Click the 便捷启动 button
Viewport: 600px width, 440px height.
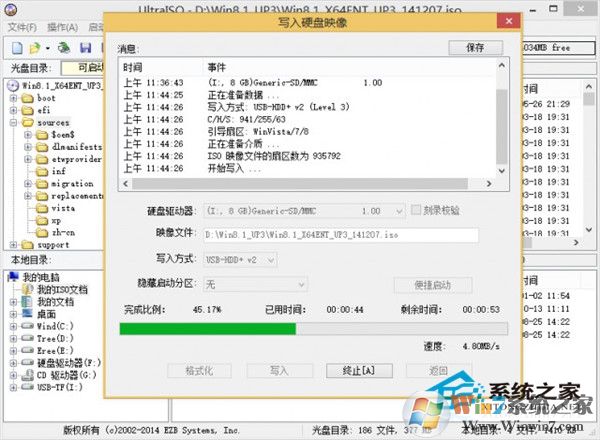coord(433,285)
